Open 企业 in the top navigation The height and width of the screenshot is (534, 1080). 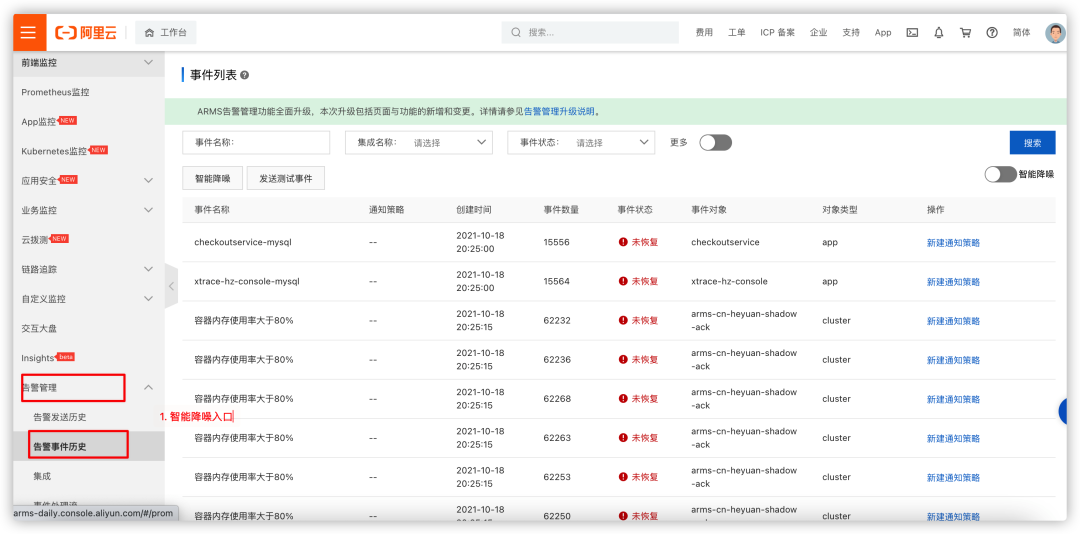818,32
